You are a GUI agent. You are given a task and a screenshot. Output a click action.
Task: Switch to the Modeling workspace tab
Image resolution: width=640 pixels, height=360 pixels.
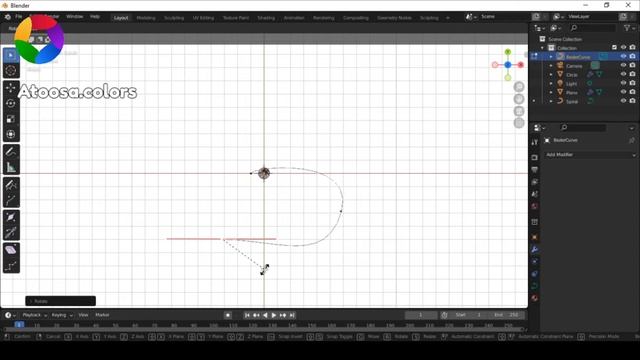(x=146, y=18)
